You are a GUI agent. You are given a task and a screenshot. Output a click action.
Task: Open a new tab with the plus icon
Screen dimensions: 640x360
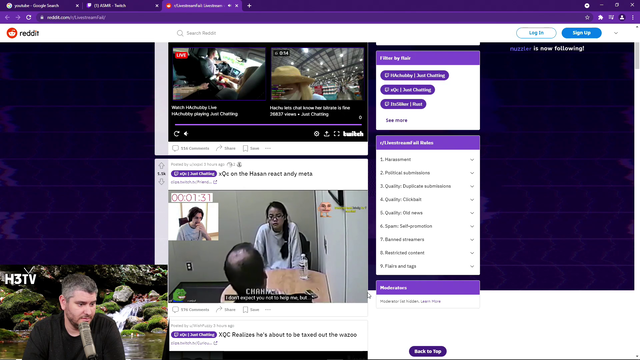pos(249,6)
